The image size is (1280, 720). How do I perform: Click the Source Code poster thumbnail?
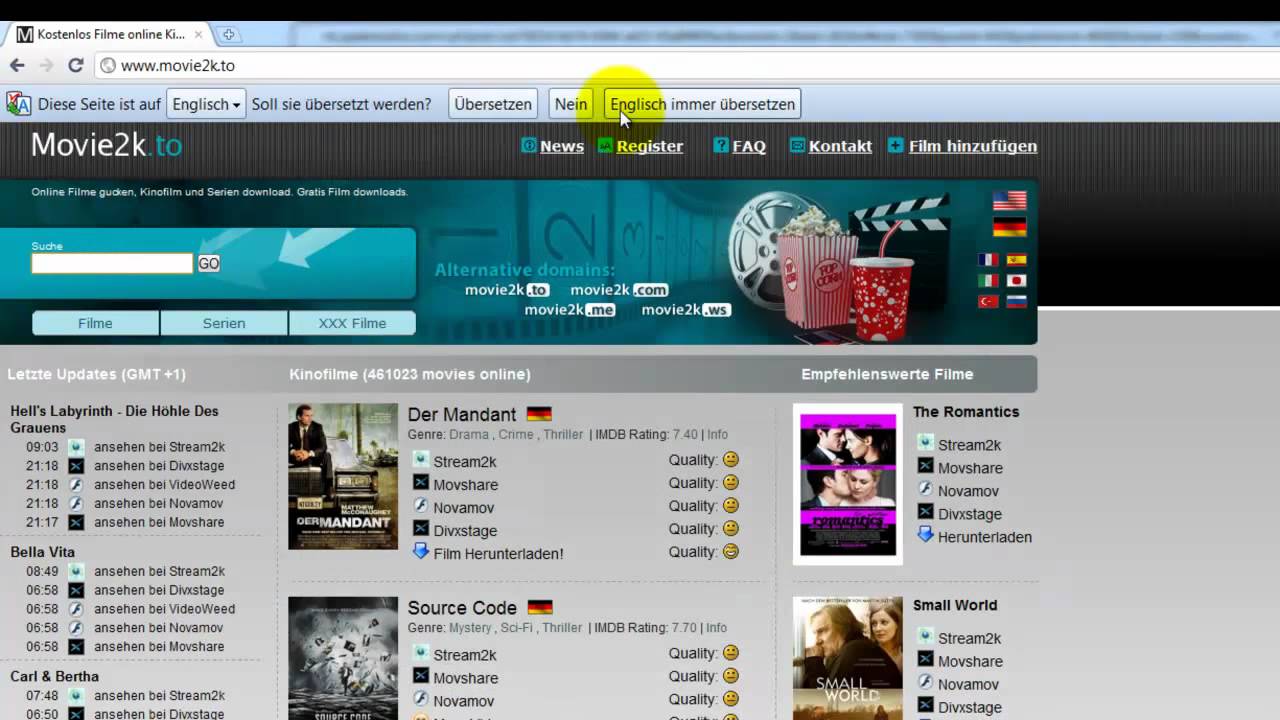pos(343,658)
